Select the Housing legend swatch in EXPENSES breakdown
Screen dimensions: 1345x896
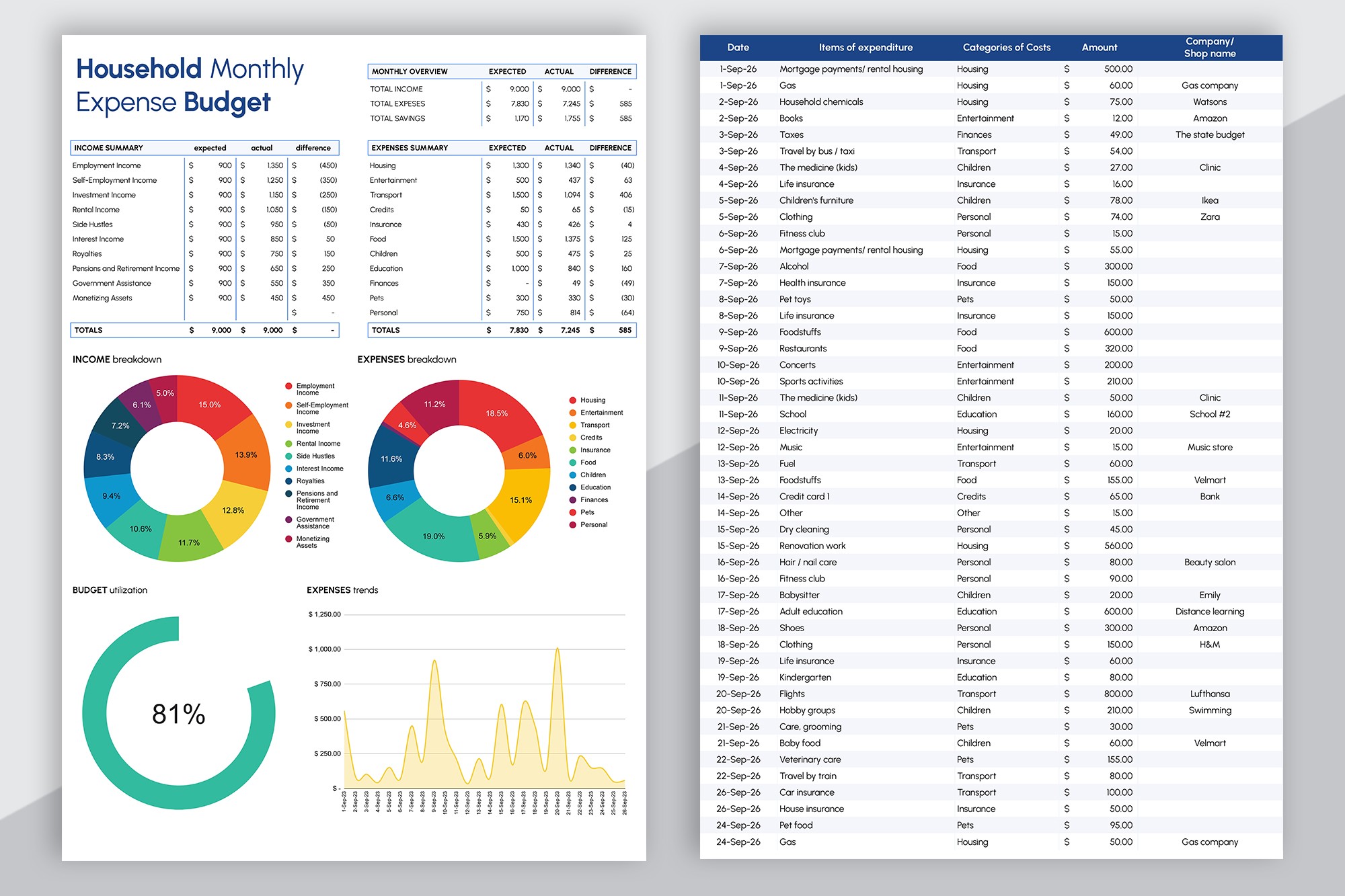572,400
